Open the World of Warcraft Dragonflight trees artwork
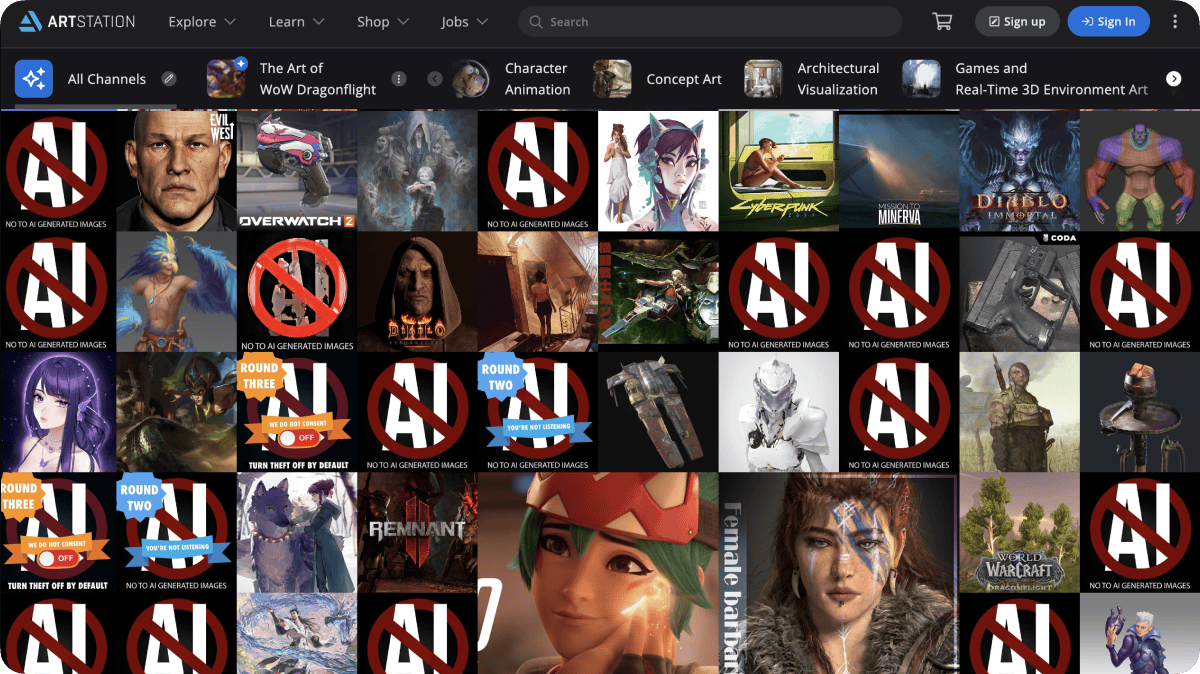The width and height of the screenshot is (1200, 674). click(x=1019, y=532)
